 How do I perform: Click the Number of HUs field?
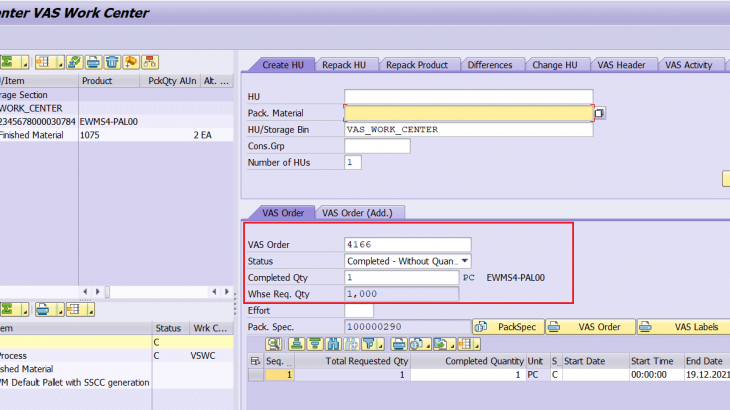pyautogui.click(x=353, y=162)
